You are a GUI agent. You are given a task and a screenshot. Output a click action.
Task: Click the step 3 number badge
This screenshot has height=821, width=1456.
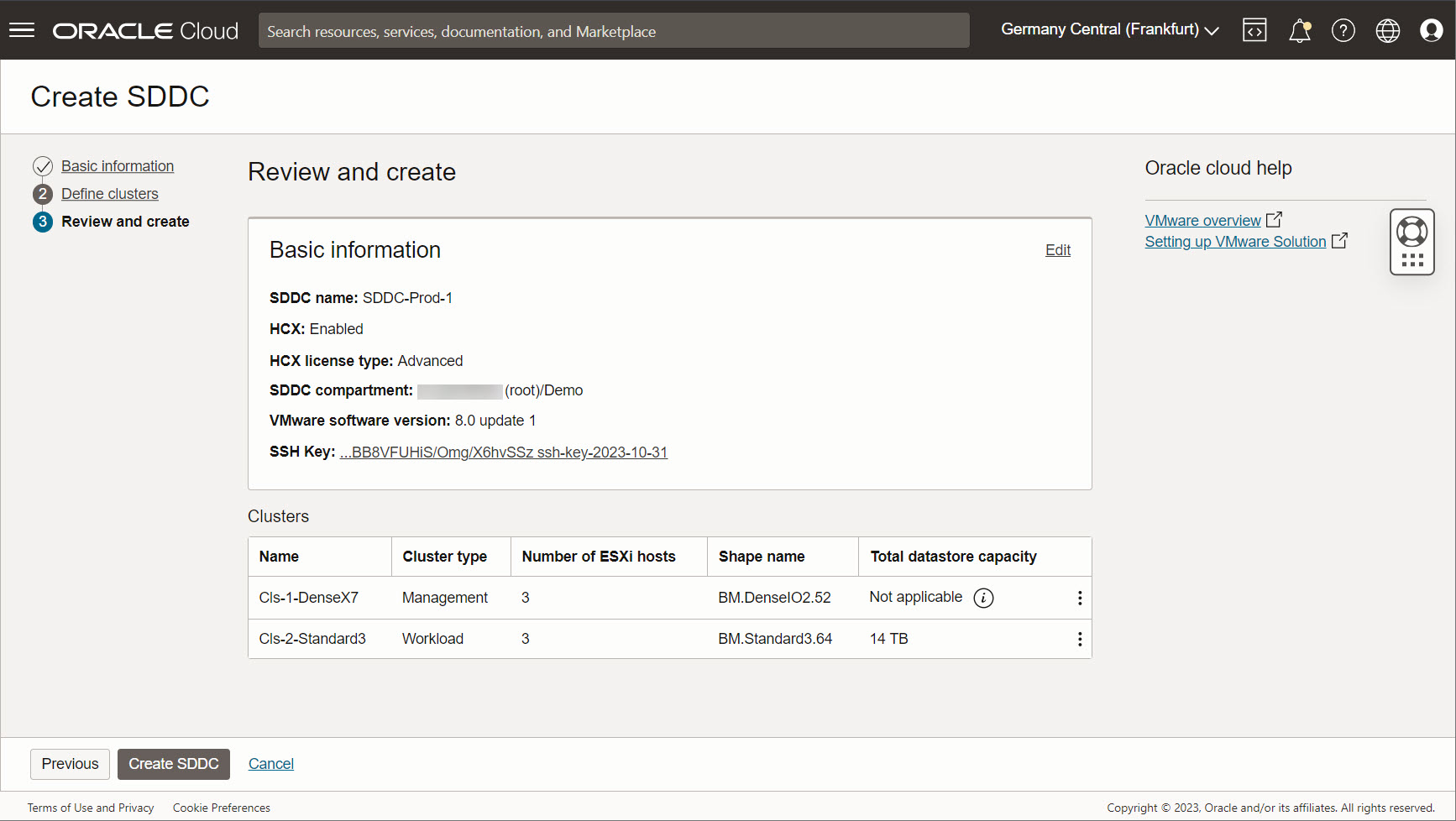tap(43, 222)
